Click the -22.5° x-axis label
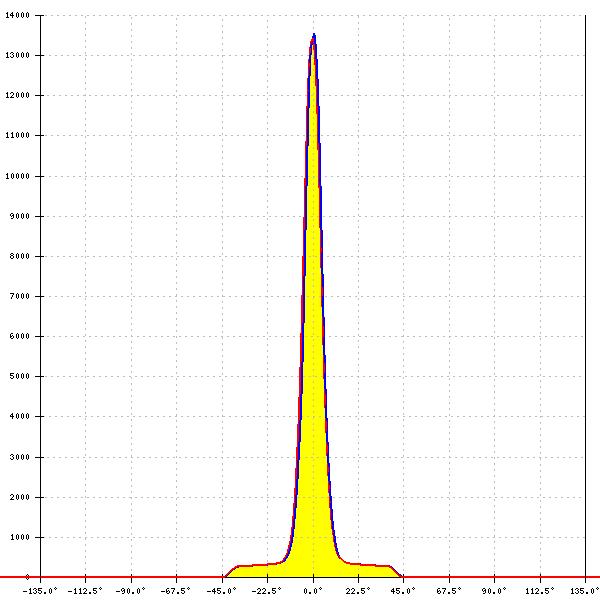The image size is (600, 600). tap(266, 591)
